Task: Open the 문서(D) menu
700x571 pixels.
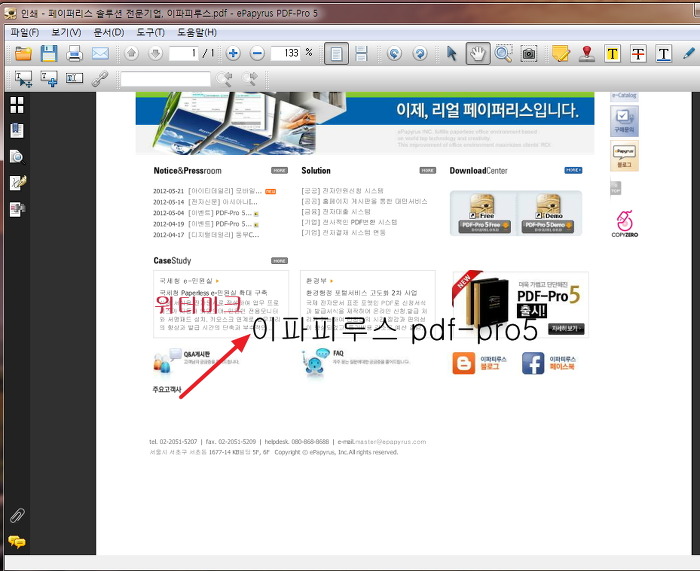Action: tap(108, 32)
